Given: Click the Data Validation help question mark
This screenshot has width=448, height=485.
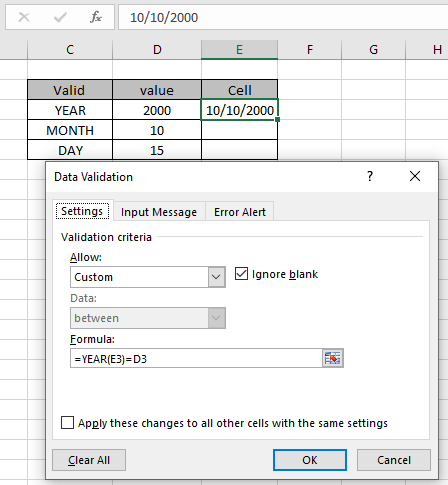Looking at the screenshot, I should pos(370,176).
